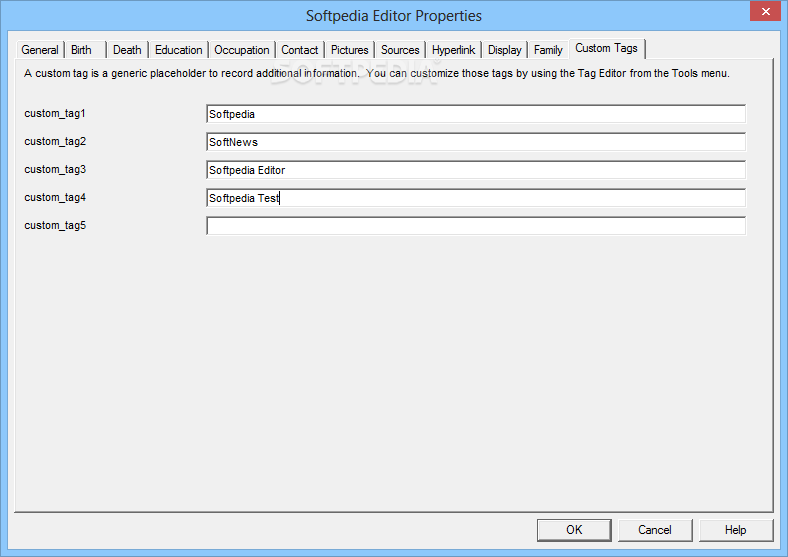Open the Family tab
Image resolution: width=788 pixels, height=557 pixels.
(548, 50)
